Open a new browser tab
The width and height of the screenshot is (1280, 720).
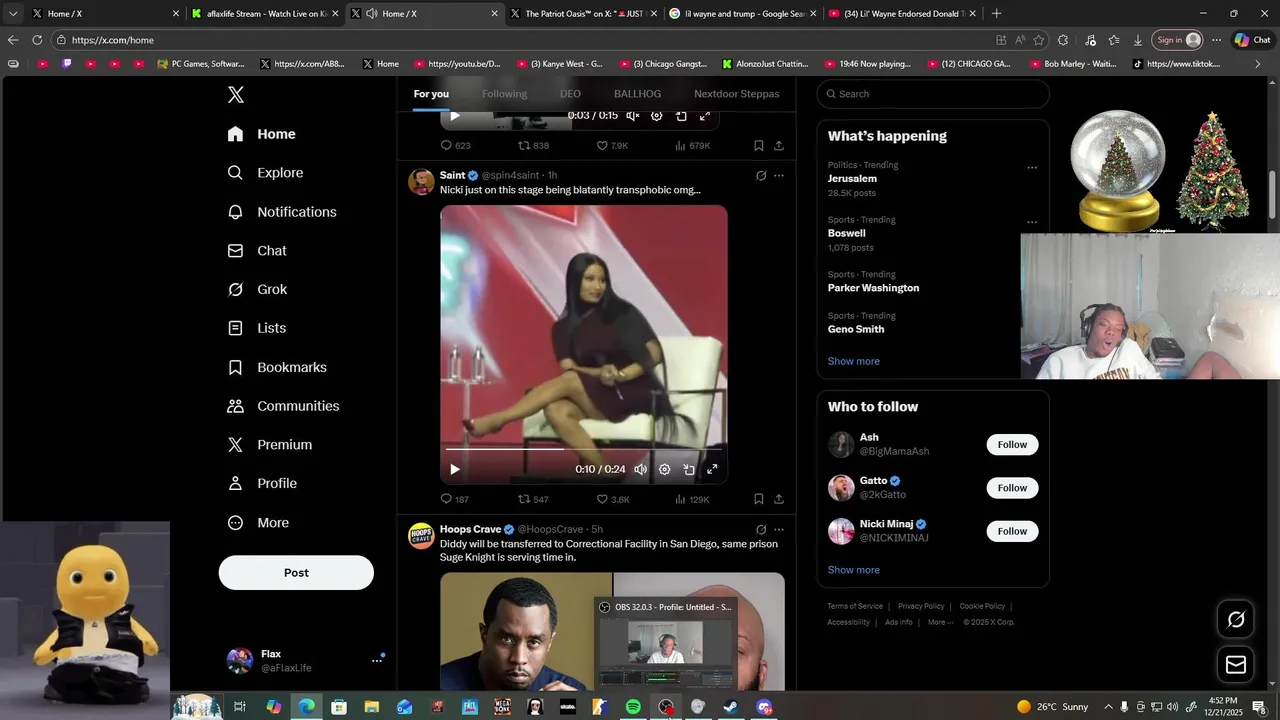coord(996,13)
